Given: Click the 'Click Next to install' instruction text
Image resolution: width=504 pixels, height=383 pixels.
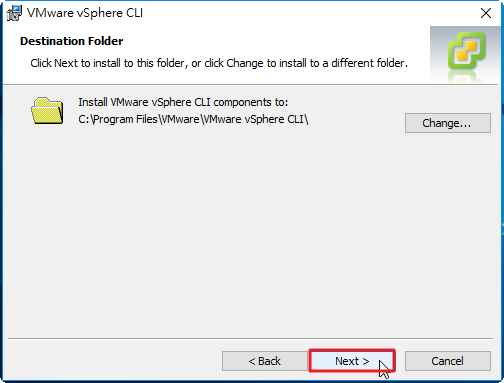Looking at the screenshot, I should (219, 63).
